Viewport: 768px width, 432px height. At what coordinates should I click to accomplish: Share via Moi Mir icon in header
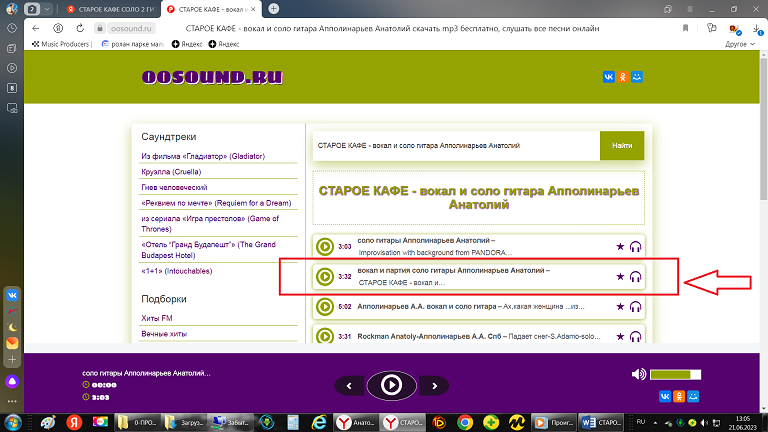click(x=637, y=77)
